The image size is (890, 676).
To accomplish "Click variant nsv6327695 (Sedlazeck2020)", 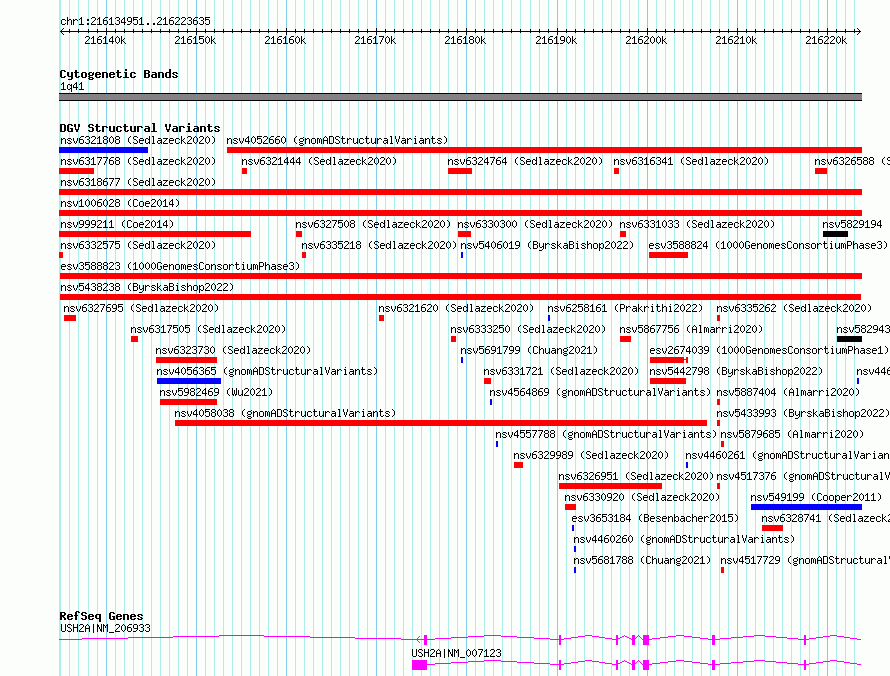I will [141, 308].
